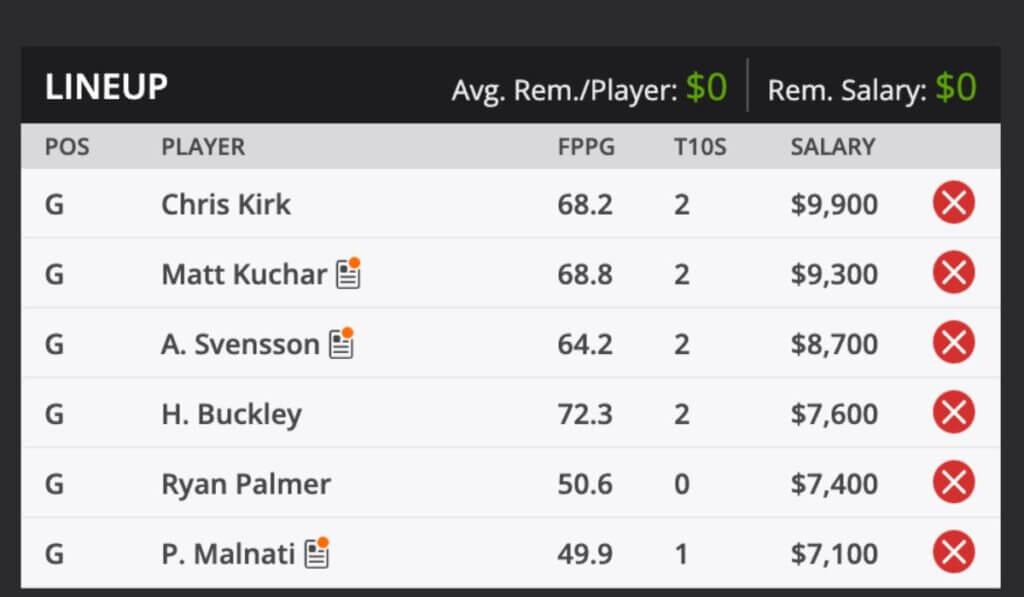This screenshot has width=1024, height=597.
Task: Open P. Malnati's player news icon
Action: [317, 552]
